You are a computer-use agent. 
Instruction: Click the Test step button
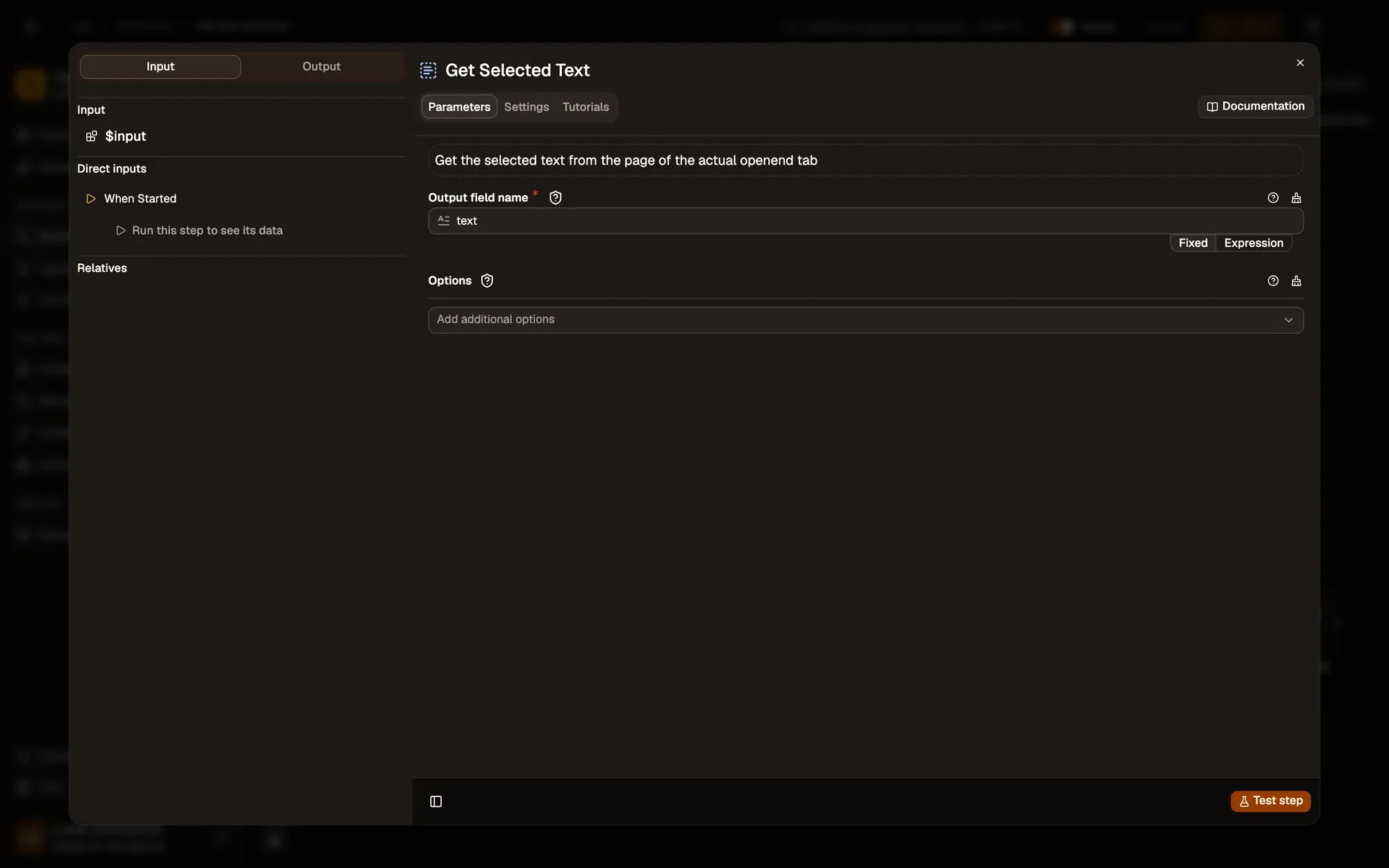coord(1270,801)
